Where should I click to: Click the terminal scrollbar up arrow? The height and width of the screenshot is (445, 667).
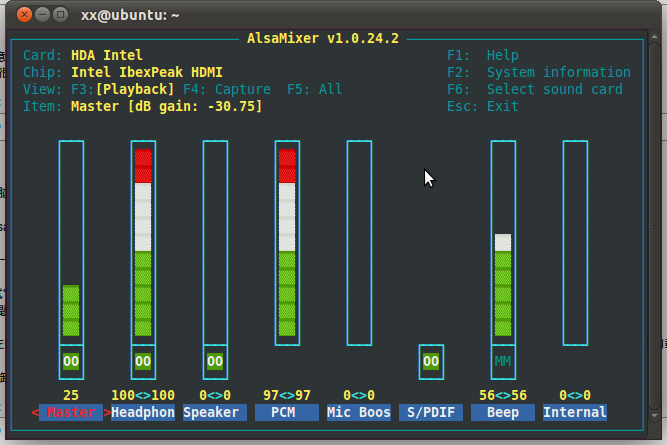point(654,37)
